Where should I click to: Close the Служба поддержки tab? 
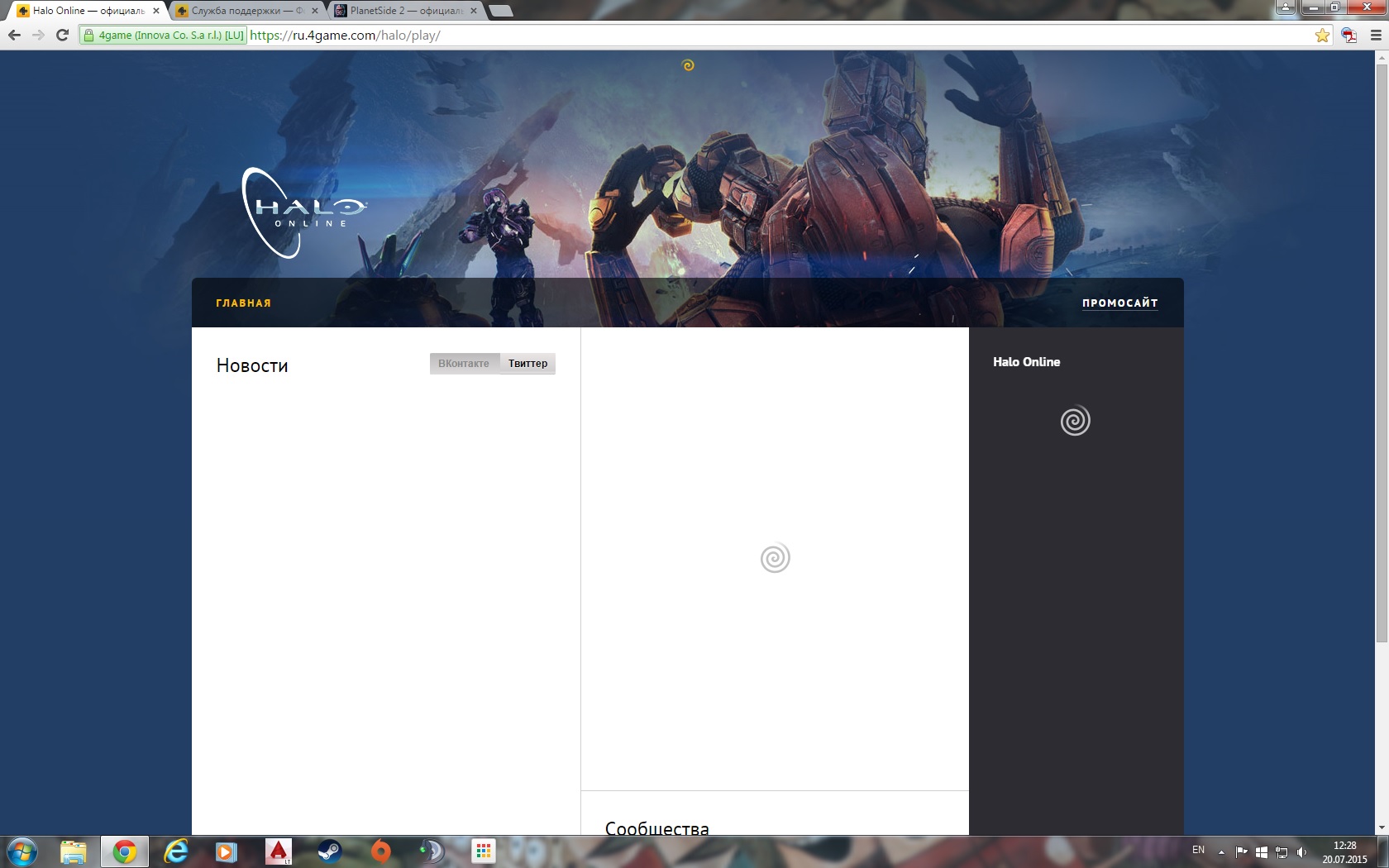315,11
